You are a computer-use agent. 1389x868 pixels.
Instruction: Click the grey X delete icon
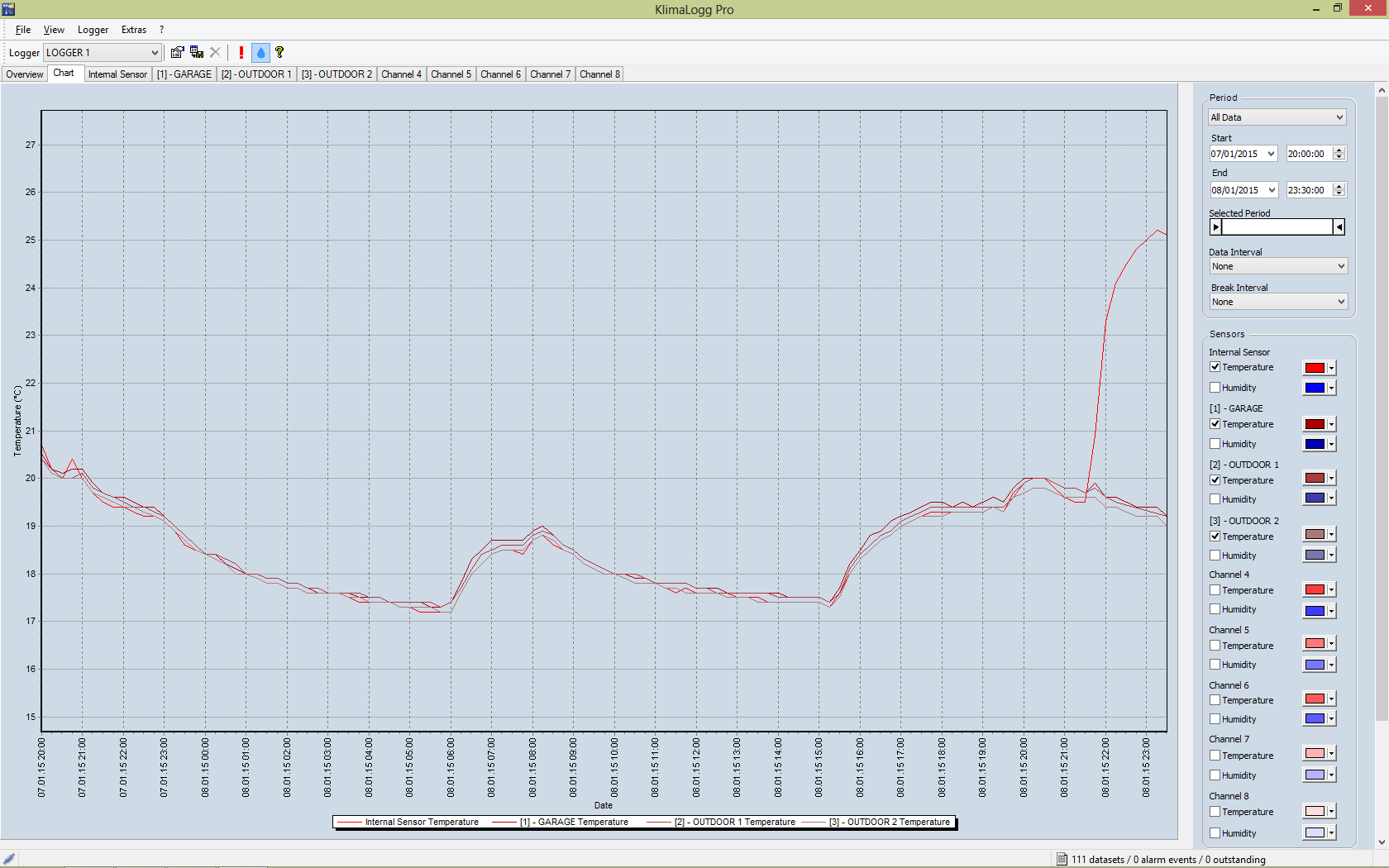coord(216,52)
